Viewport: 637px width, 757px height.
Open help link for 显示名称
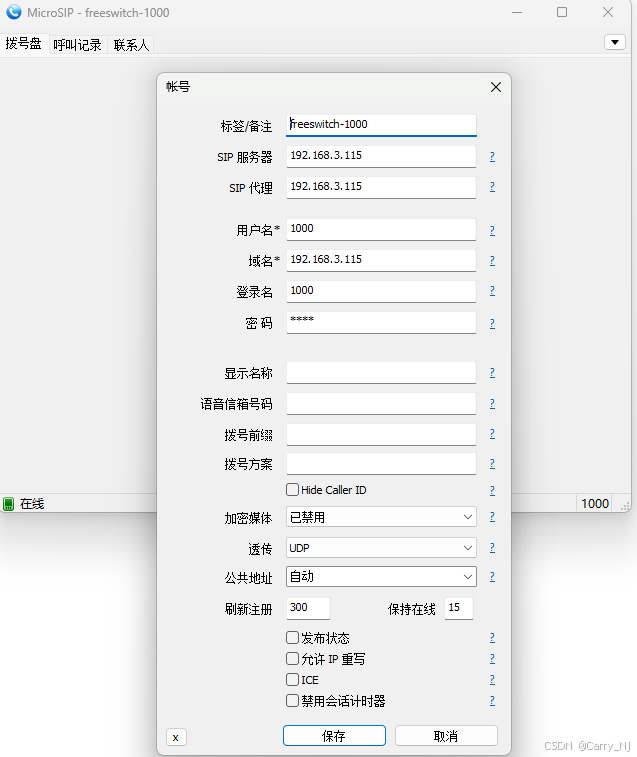(x=492, y=373)
